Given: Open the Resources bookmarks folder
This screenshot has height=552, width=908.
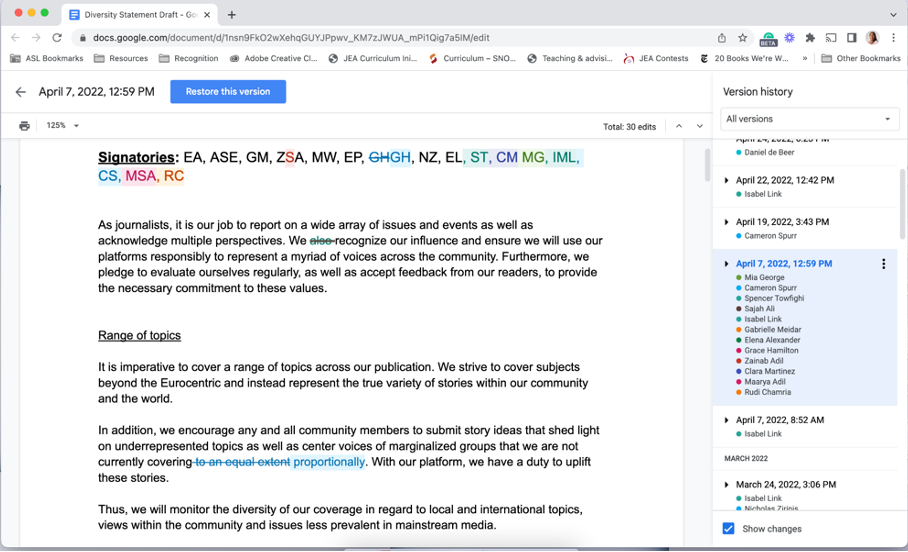Looking at the screenshot, I should click(121, 59).
